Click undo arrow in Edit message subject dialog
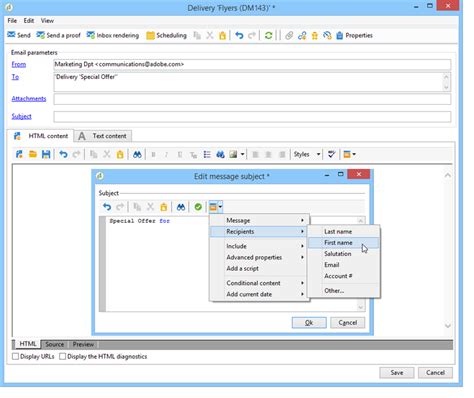The image size is (474, 398). (107, 207)
